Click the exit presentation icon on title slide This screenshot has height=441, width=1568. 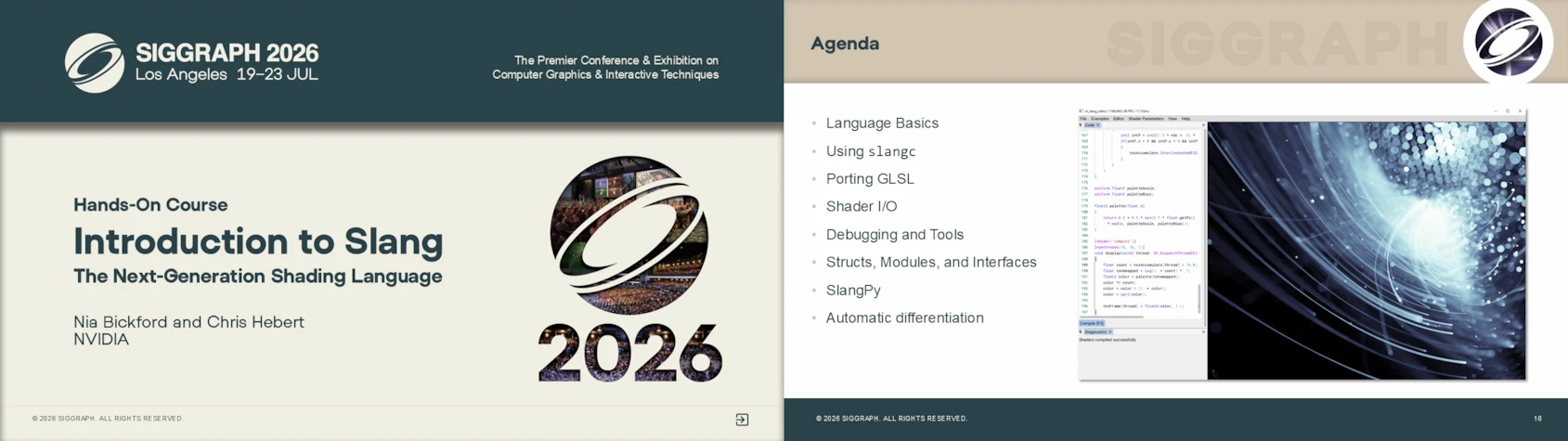[742, 420]
